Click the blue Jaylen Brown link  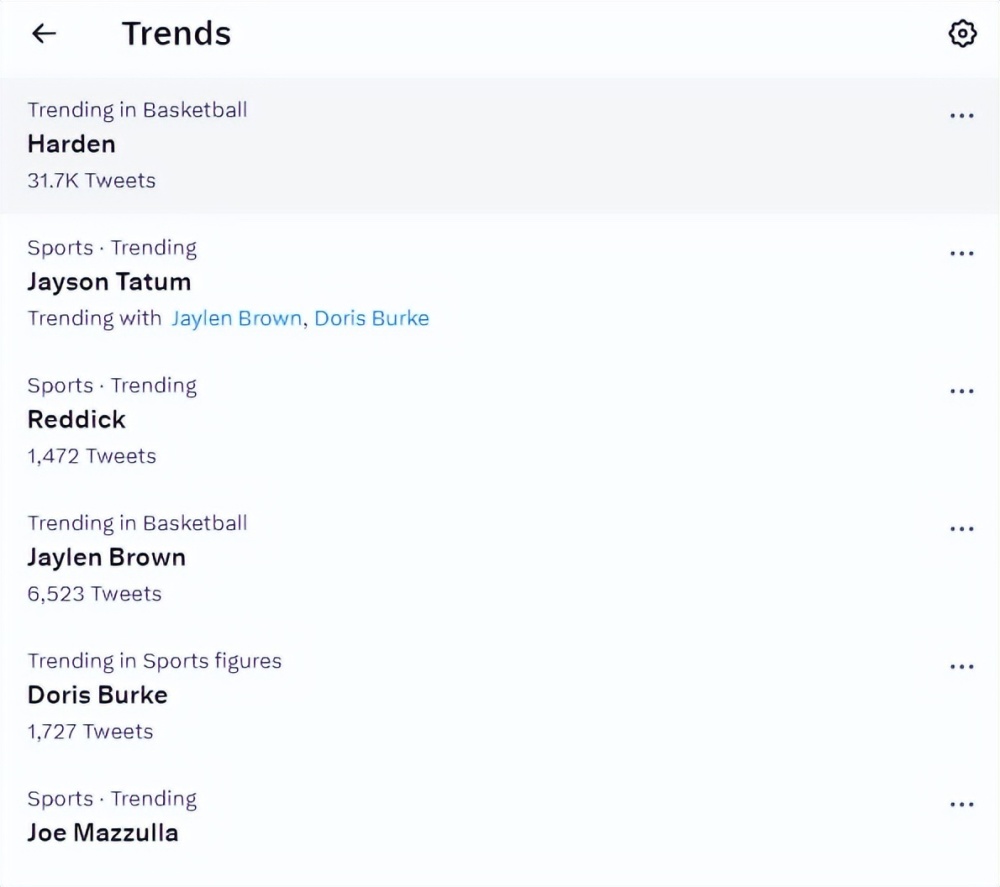pyautogui.click(x=236, y=318)
